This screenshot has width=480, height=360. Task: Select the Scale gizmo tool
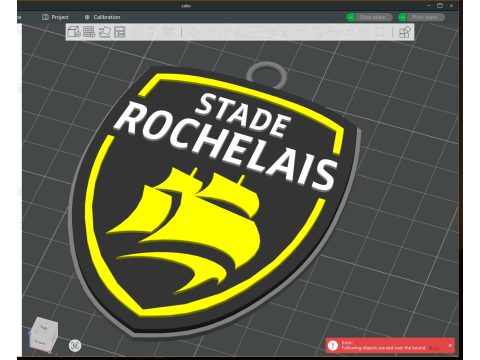[x=224, y=32]
